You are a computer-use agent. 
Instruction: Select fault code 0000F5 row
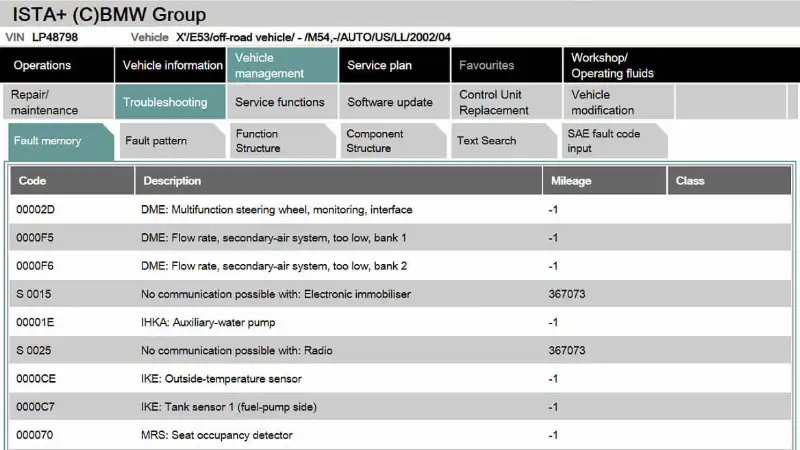(400, 238)
